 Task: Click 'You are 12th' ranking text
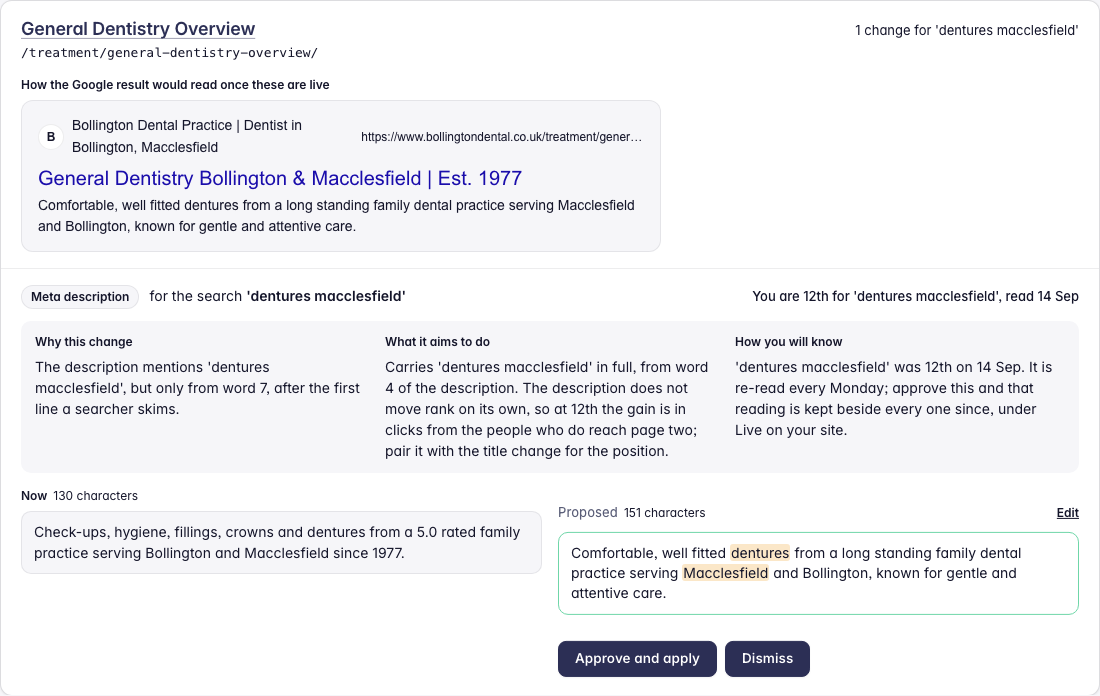click(915, 296)
